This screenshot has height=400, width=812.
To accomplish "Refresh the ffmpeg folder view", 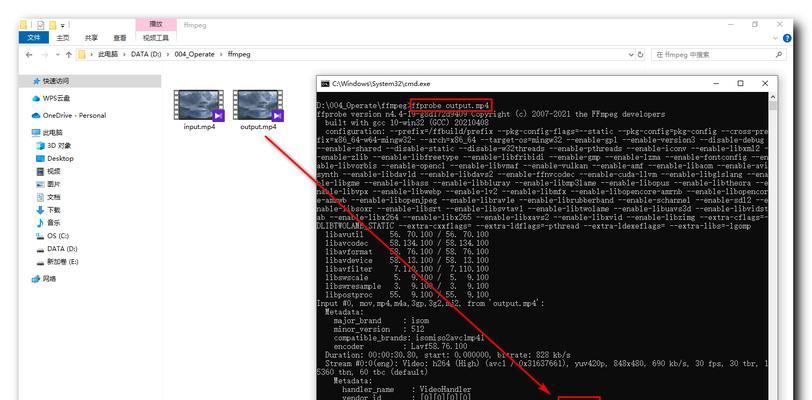I will 641,54.
